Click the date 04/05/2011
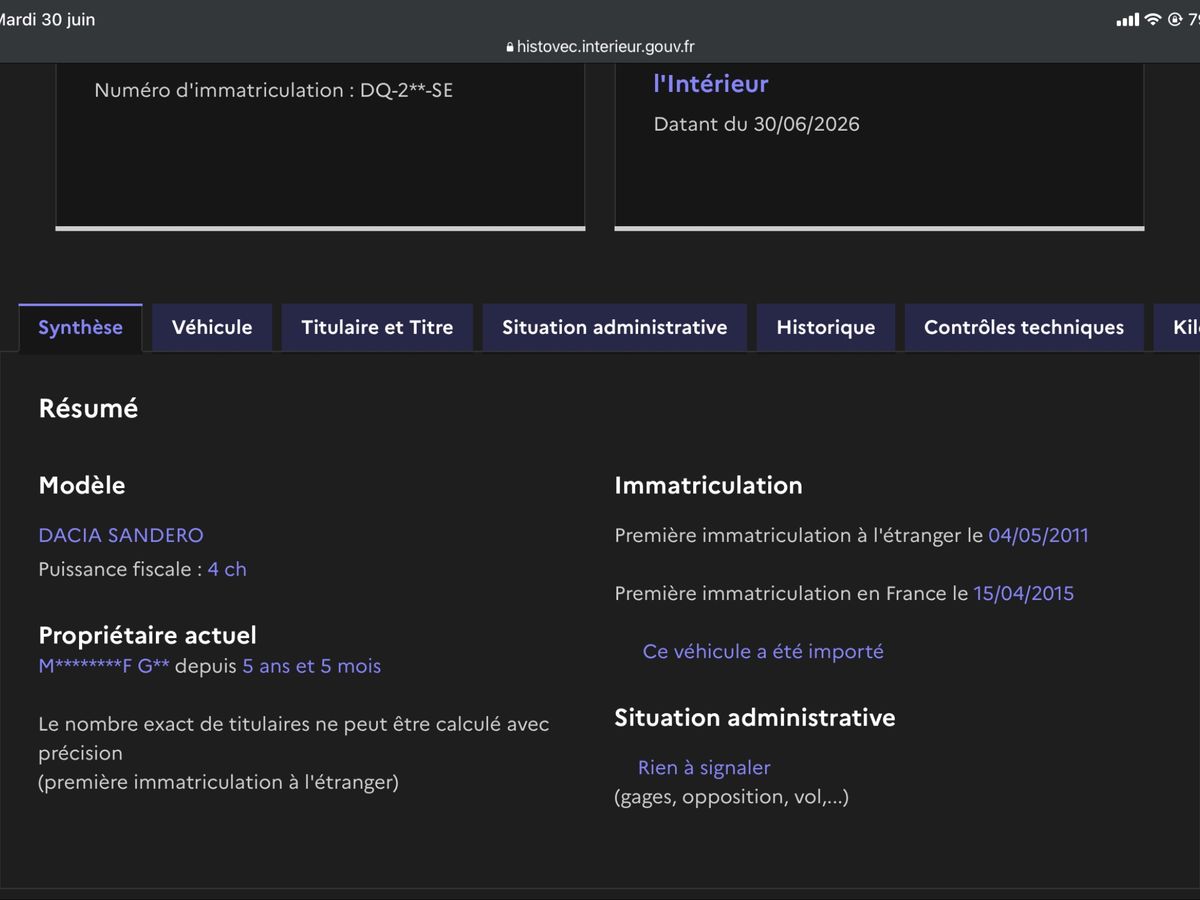This screenshot has height=900, width=1200. click(1038, 535)
